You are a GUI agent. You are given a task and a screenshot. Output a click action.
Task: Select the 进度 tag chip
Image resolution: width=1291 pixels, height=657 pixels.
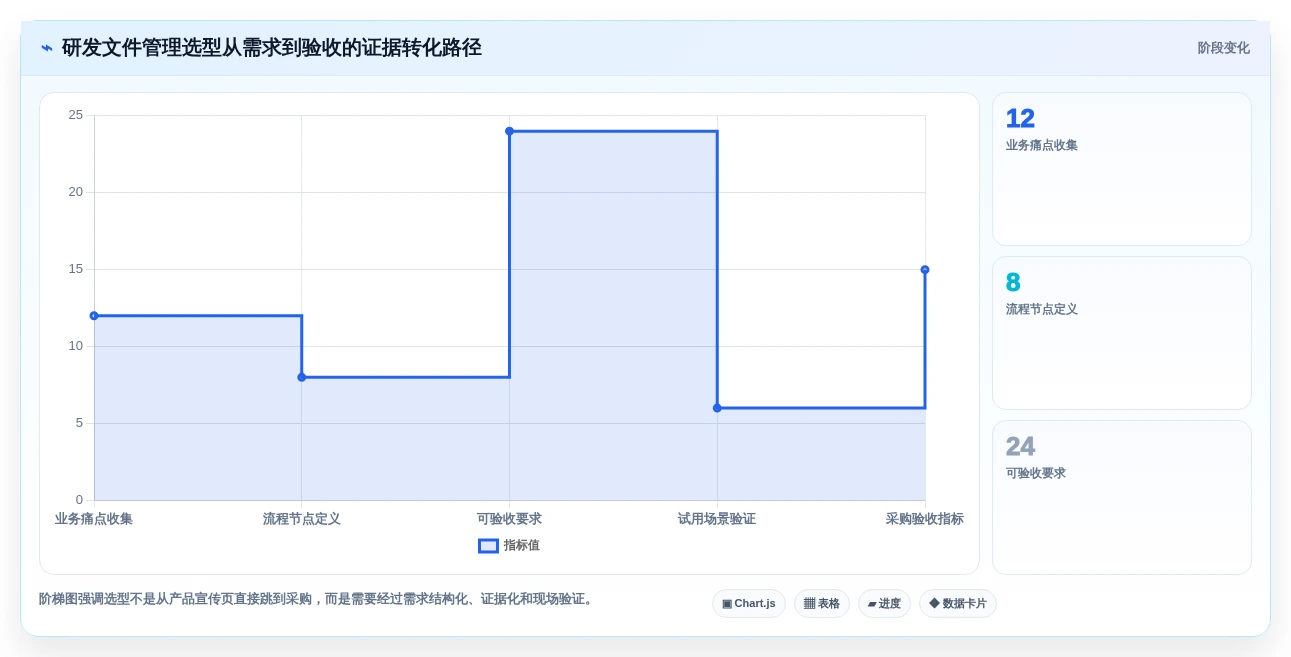884,603
